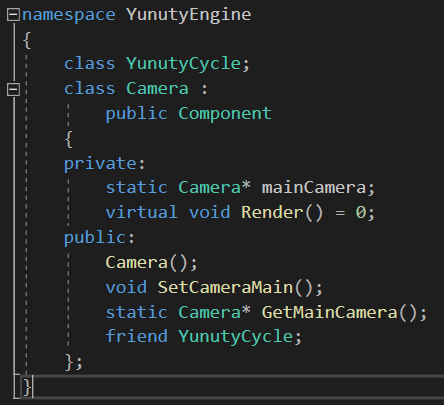Click 'void' before Render()
444x405 pixels.
coord(209,213)
